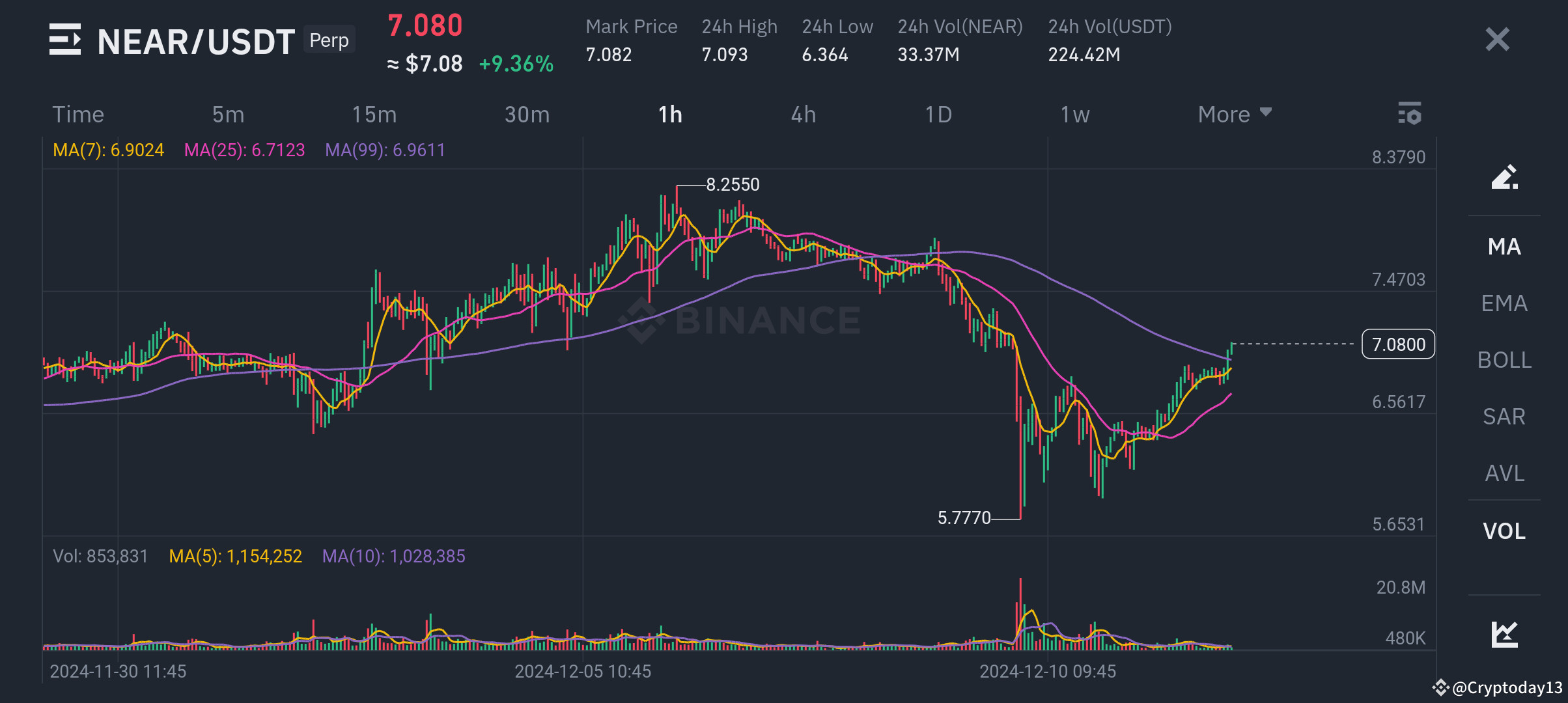Click the 7.0800 price label on the axis

coord(1397,344)
